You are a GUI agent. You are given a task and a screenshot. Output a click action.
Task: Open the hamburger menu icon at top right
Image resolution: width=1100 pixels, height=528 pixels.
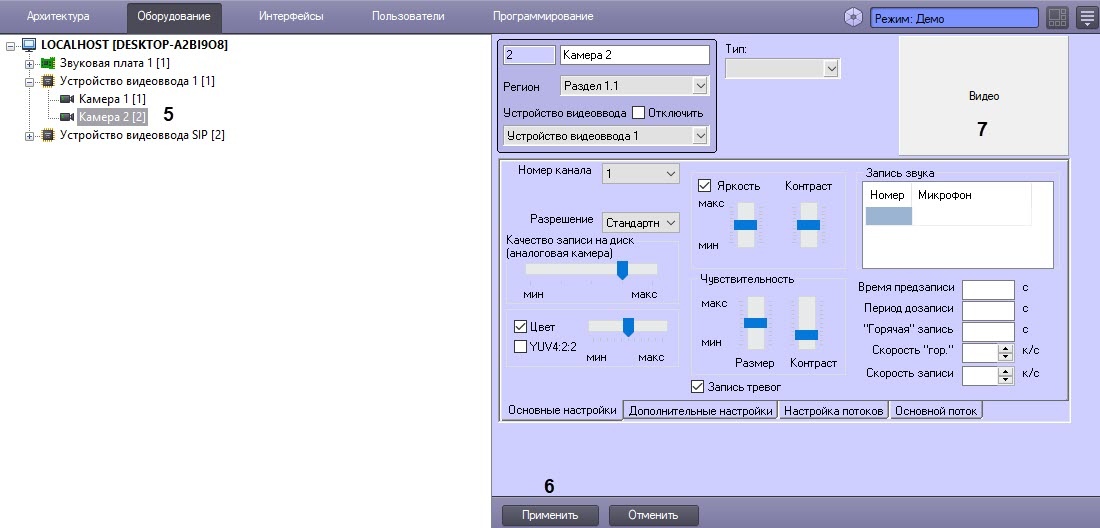pos(1086,17)
